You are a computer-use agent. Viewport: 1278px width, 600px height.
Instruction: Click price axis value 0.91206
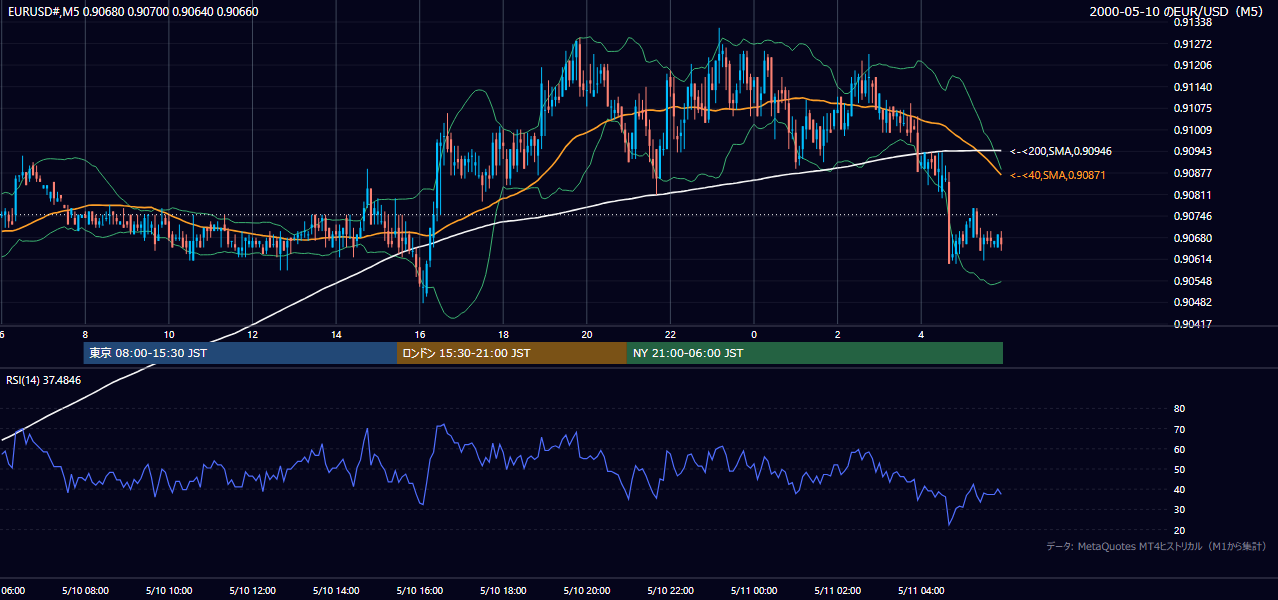tap(1193, 65)
